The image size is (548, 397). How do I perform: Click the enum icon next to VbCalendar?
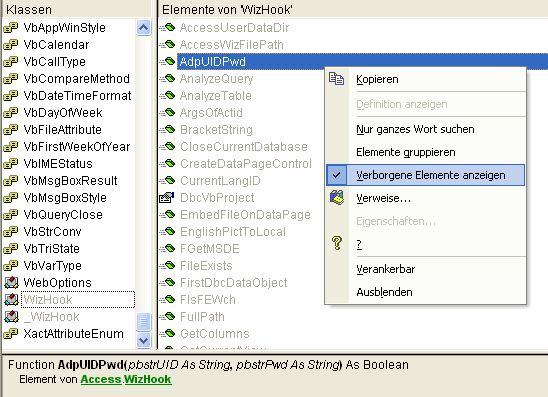[x=11, y=45]
